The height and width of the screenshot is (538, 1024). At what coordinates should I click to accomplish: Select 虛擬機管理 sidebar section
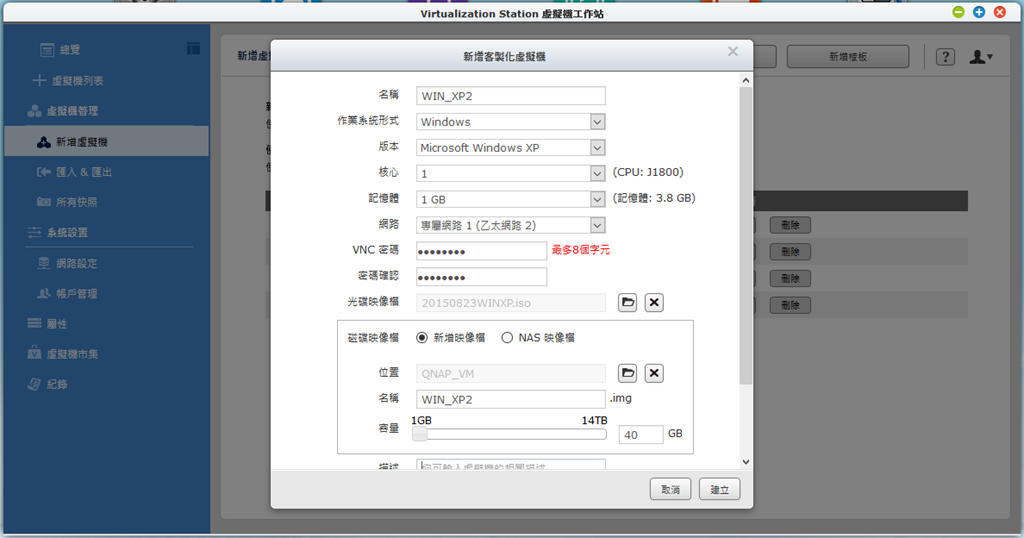tap(72, 111)
